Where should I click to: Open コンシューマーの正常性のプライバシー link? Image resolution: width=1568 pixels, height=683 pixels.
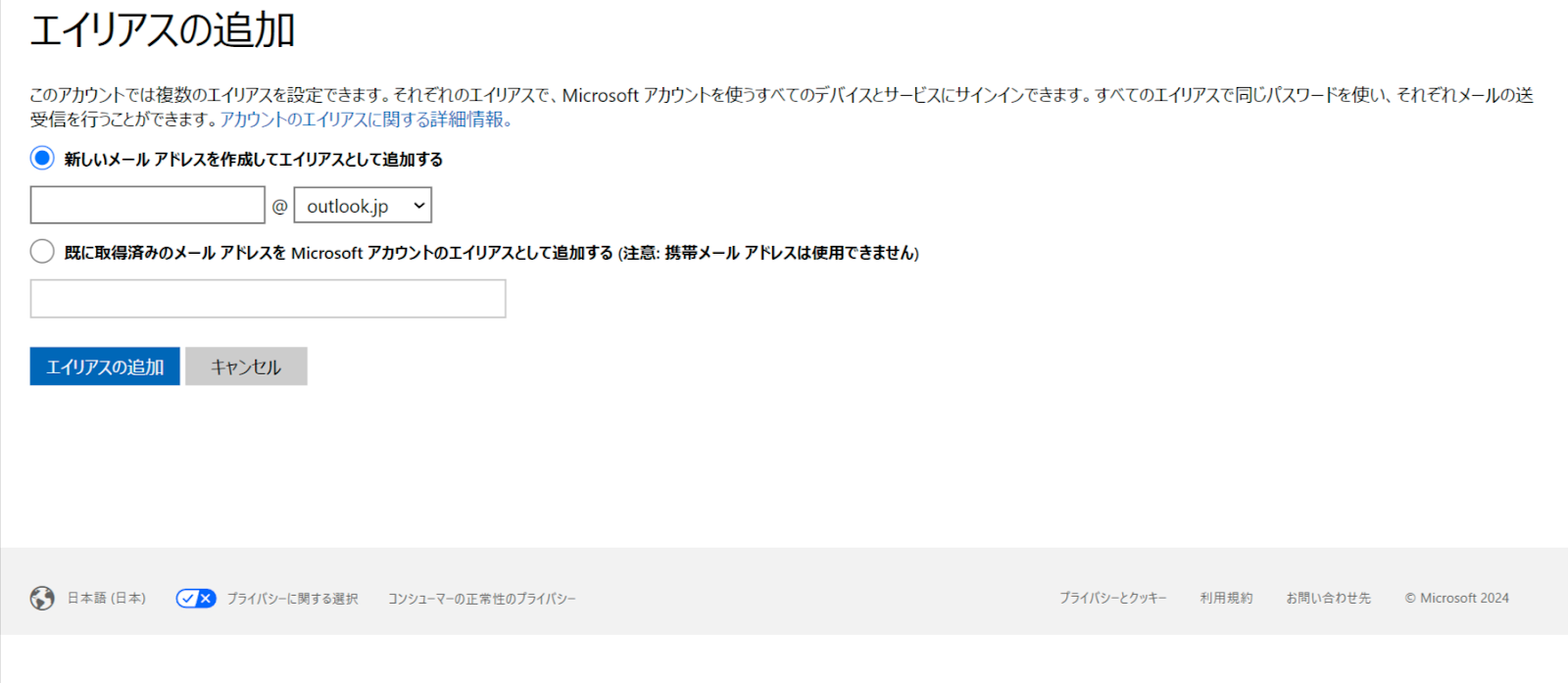click(482, 598)
